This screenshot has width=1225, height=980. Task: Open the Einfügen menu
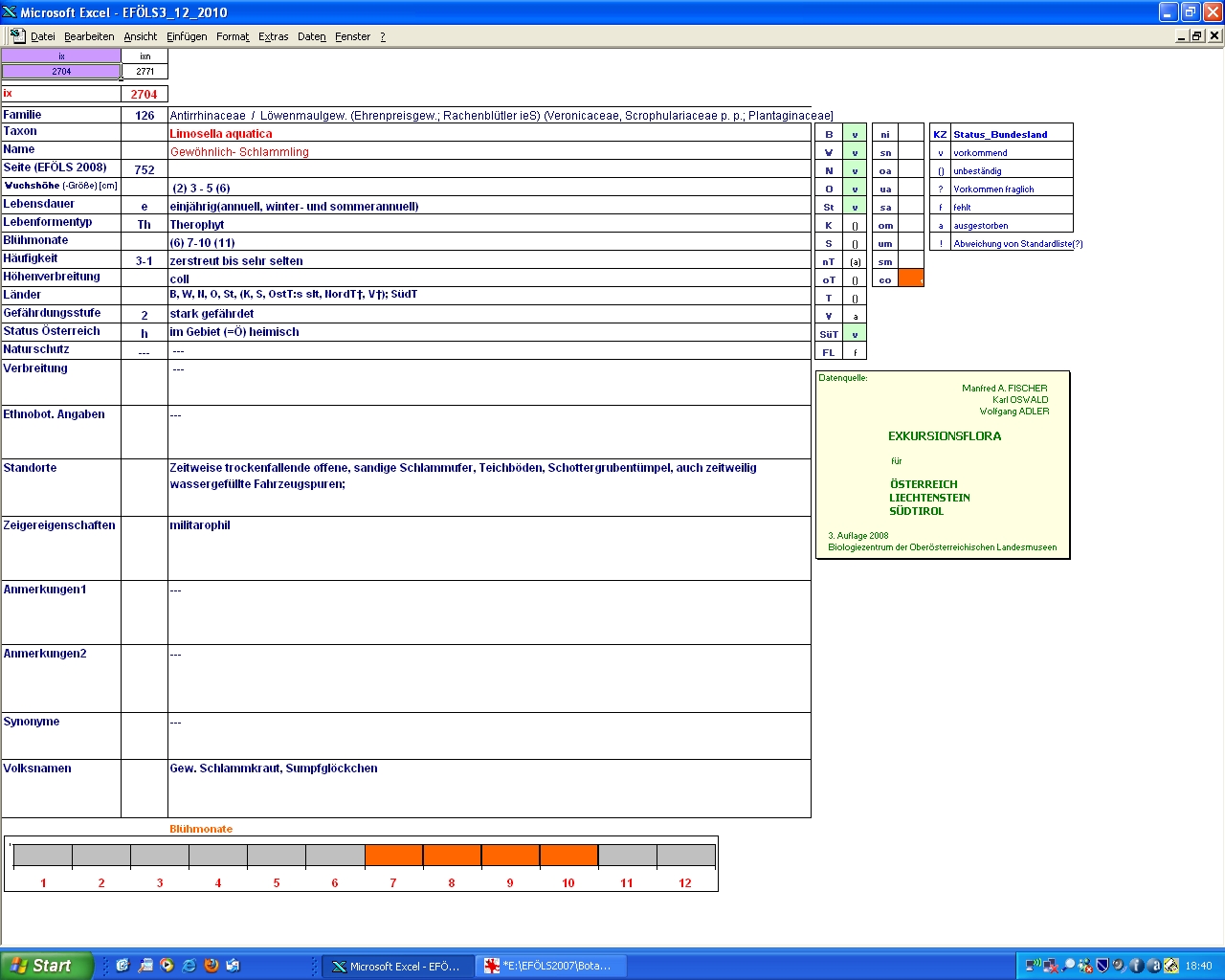pyautogui.click(x=187, y=36)
